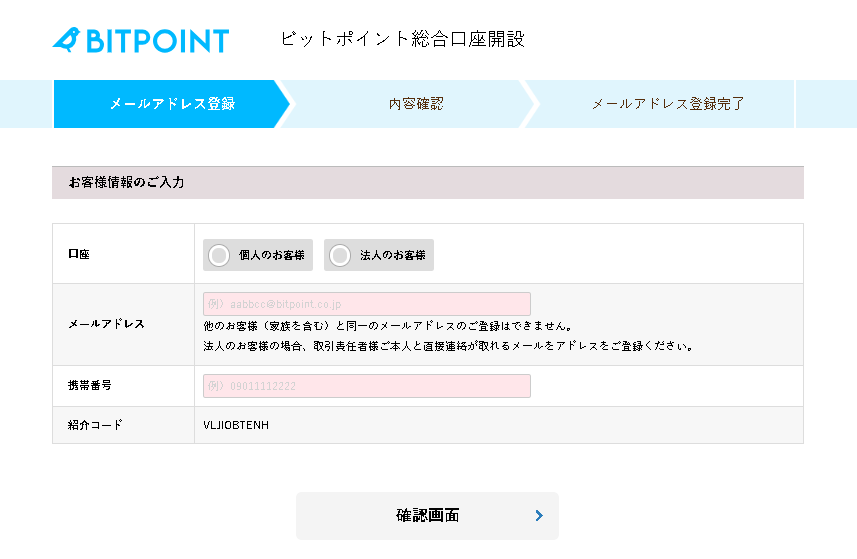Viewport: 857px width, 559px height.
Task: Click the note about duplicate email registration
Action: pyautogui.click(x=387, y=326)
